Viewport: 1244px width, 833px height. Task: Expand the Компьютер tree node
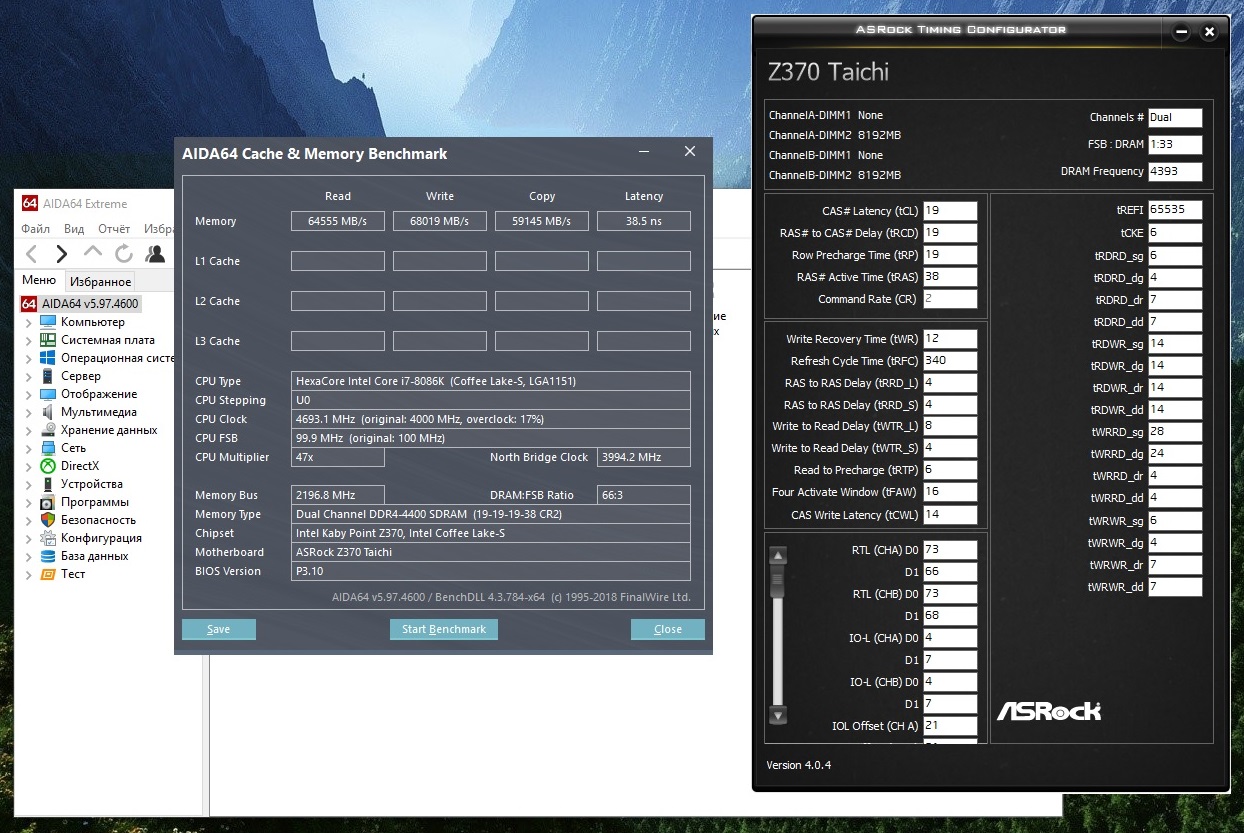pos(28,323)
